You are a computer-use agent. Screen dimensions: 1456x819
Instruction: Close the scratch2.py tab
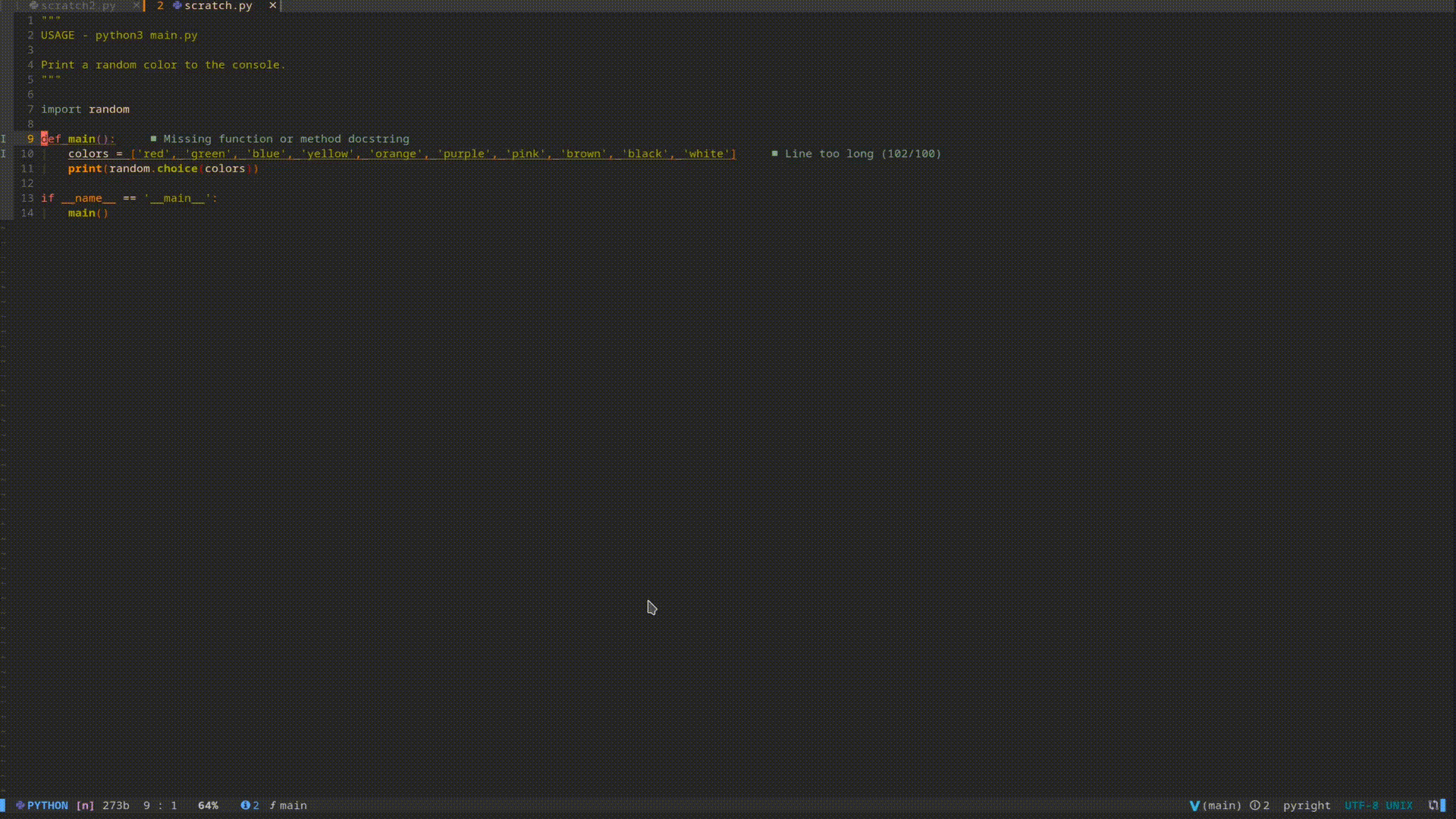136,5
